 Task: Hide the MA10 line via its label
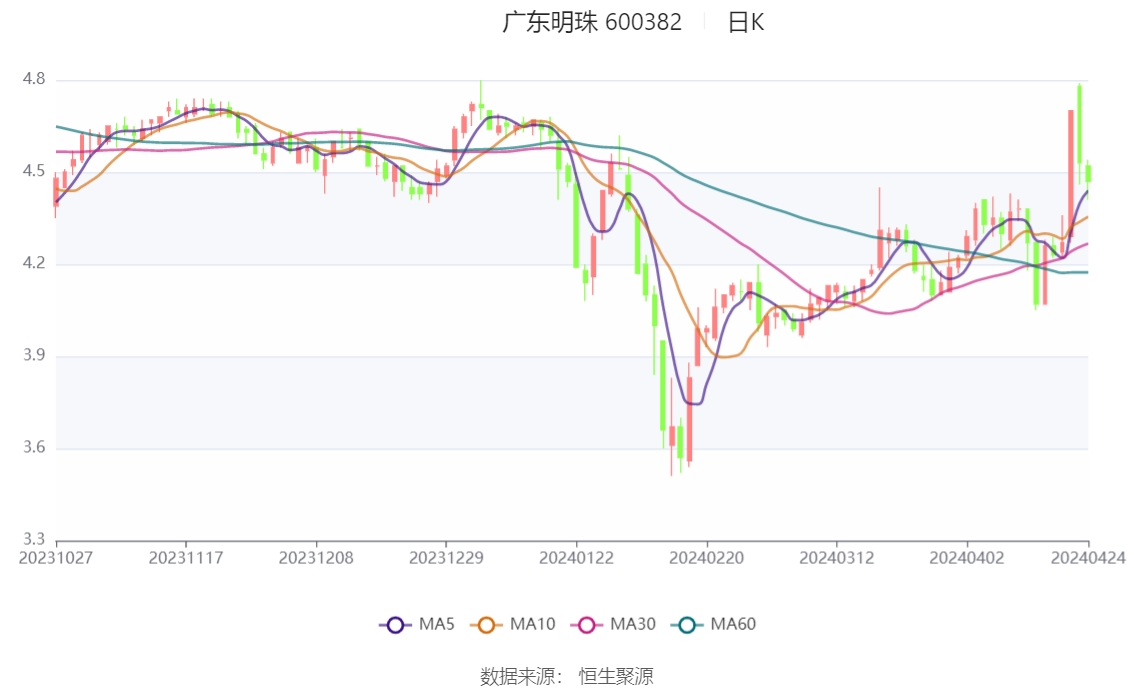tap(532, 625)
